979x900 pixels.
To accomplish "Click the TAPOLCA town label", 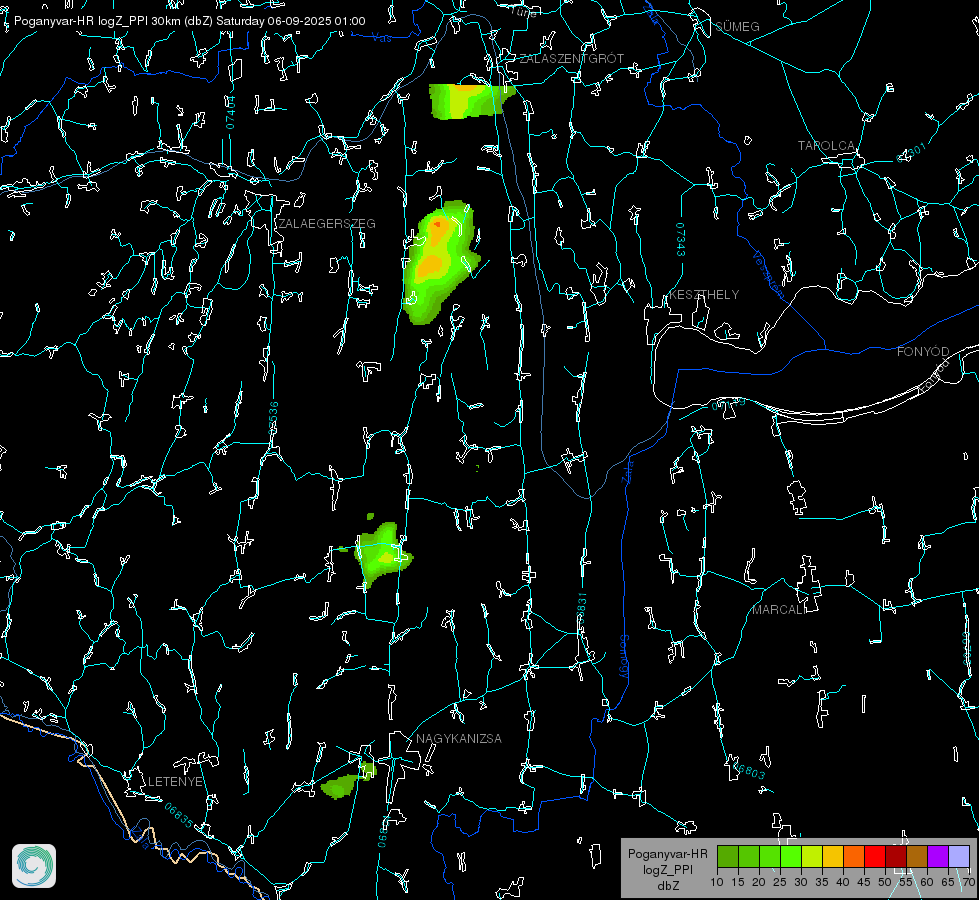I will coord(826,145).
